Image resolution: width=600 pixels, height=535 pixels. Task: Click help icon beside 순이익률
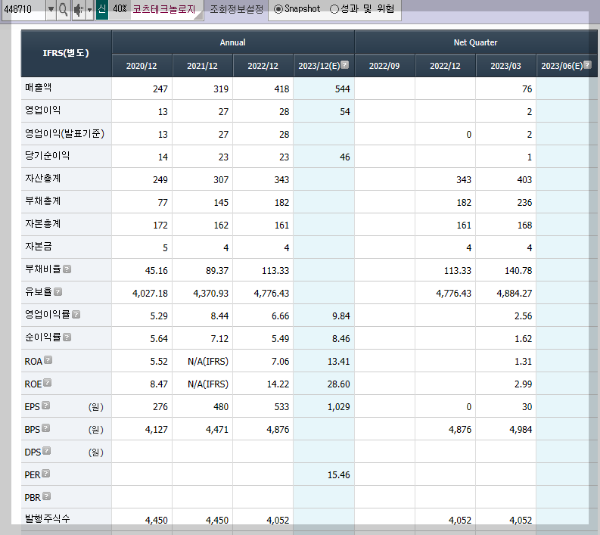[x=67, y=337]
